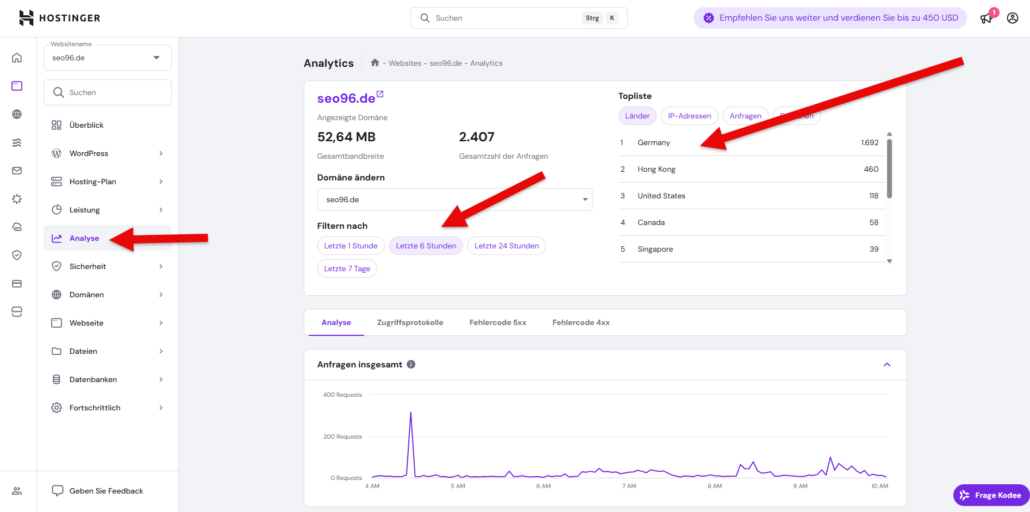Open the Email envelope icon in left rail
The width and height of the screenshot is (1030, 512).
click(x=17, y=170)
